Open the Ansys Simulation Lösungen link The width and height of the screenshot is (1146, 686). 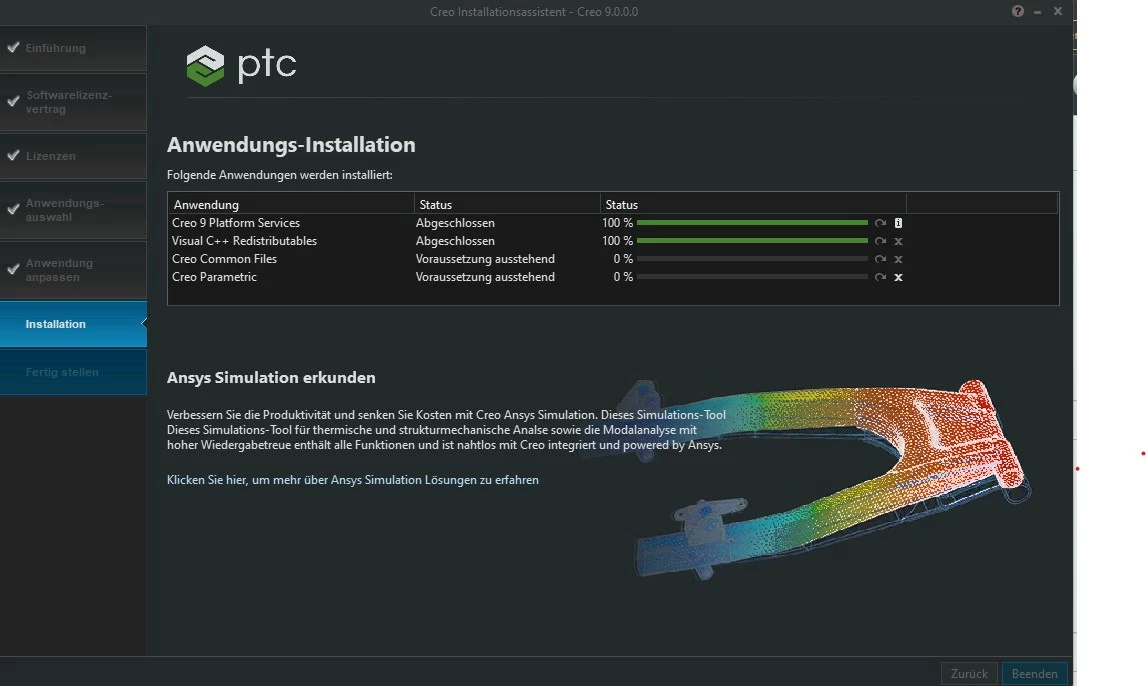[x=352, y=480]
